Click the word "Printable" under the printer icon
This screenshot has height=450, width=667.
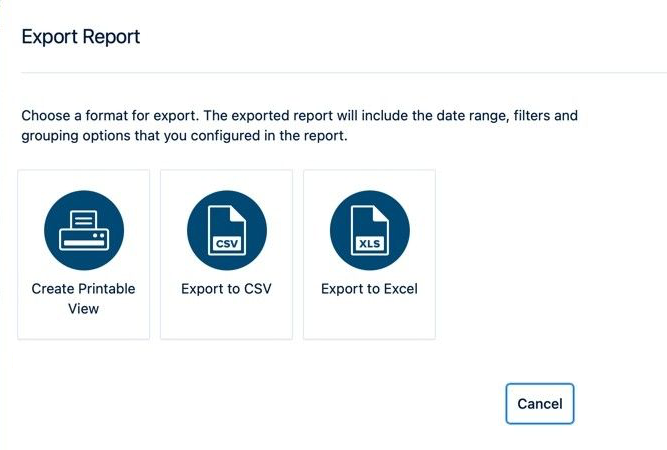tap(106, 289)
